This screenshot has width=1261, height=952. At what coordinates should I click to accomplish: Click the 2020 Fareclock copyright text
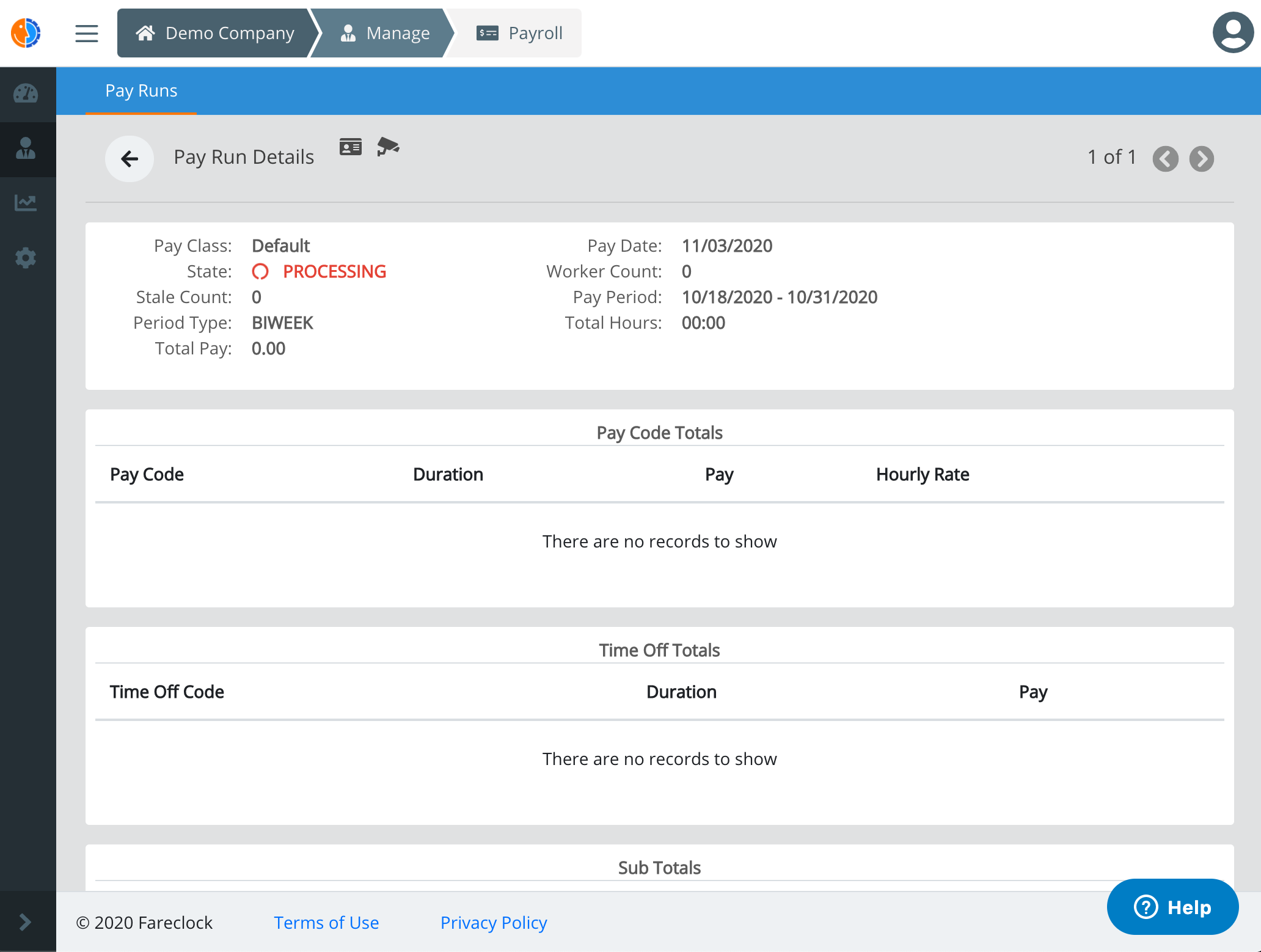(144, 922)
